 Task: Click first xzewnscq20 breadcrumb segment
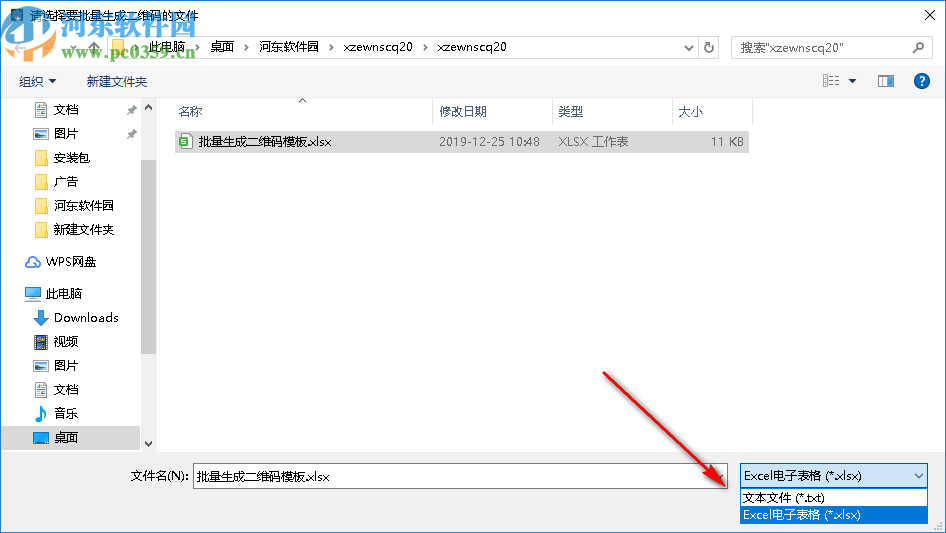(x=378, y=47)
